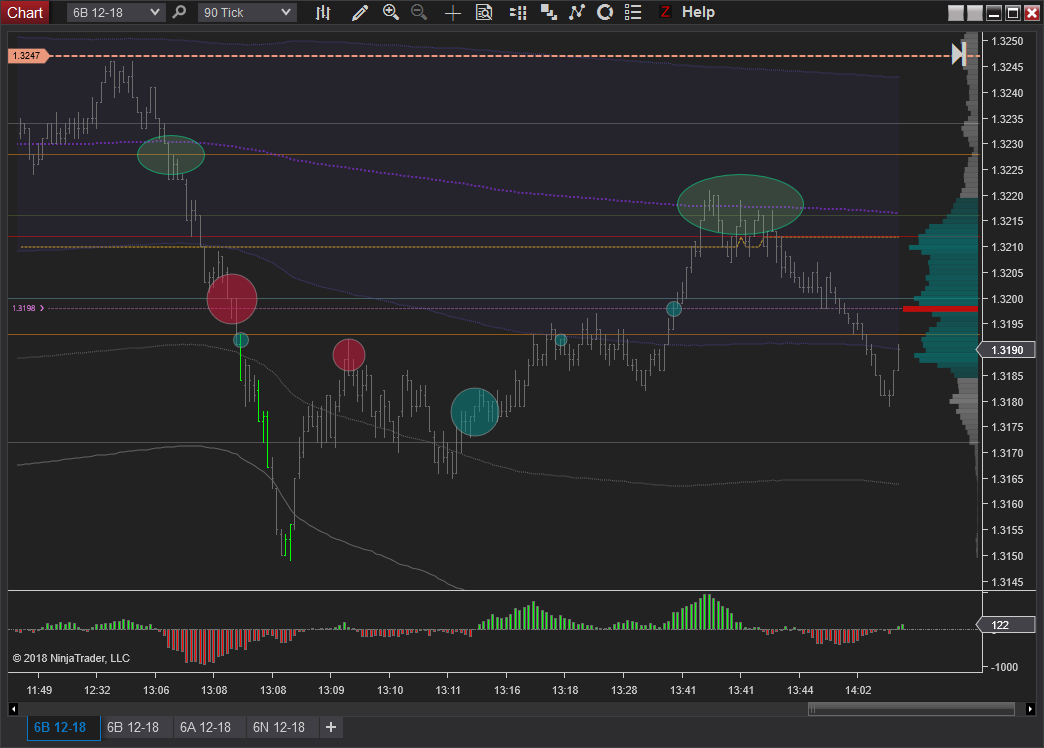Click the instrument search magnifier icon
The width and height of the screenshot is (1044, 748).
click(x=179, y=12)
